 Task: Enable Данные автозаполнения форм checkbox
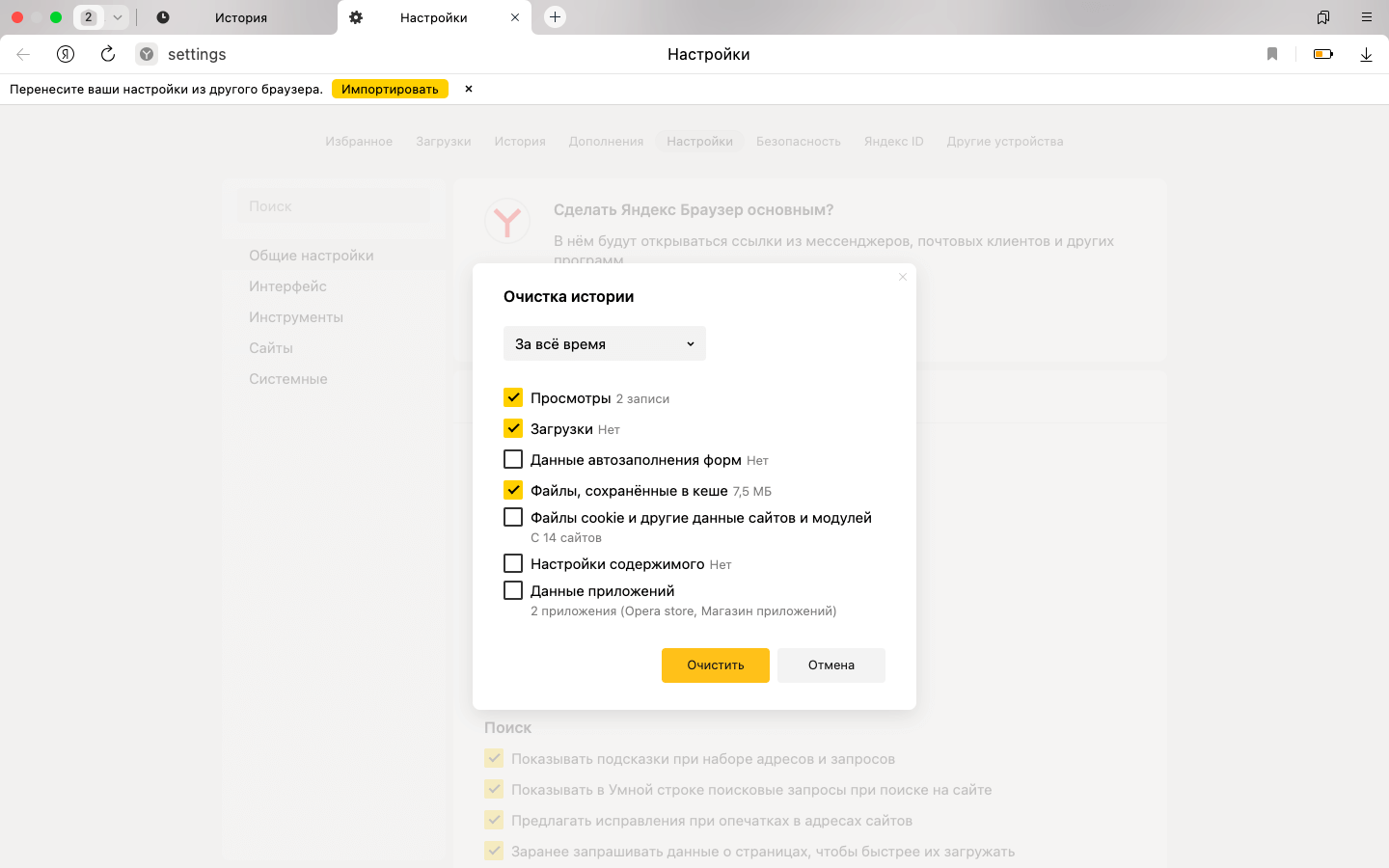[513, 459]
